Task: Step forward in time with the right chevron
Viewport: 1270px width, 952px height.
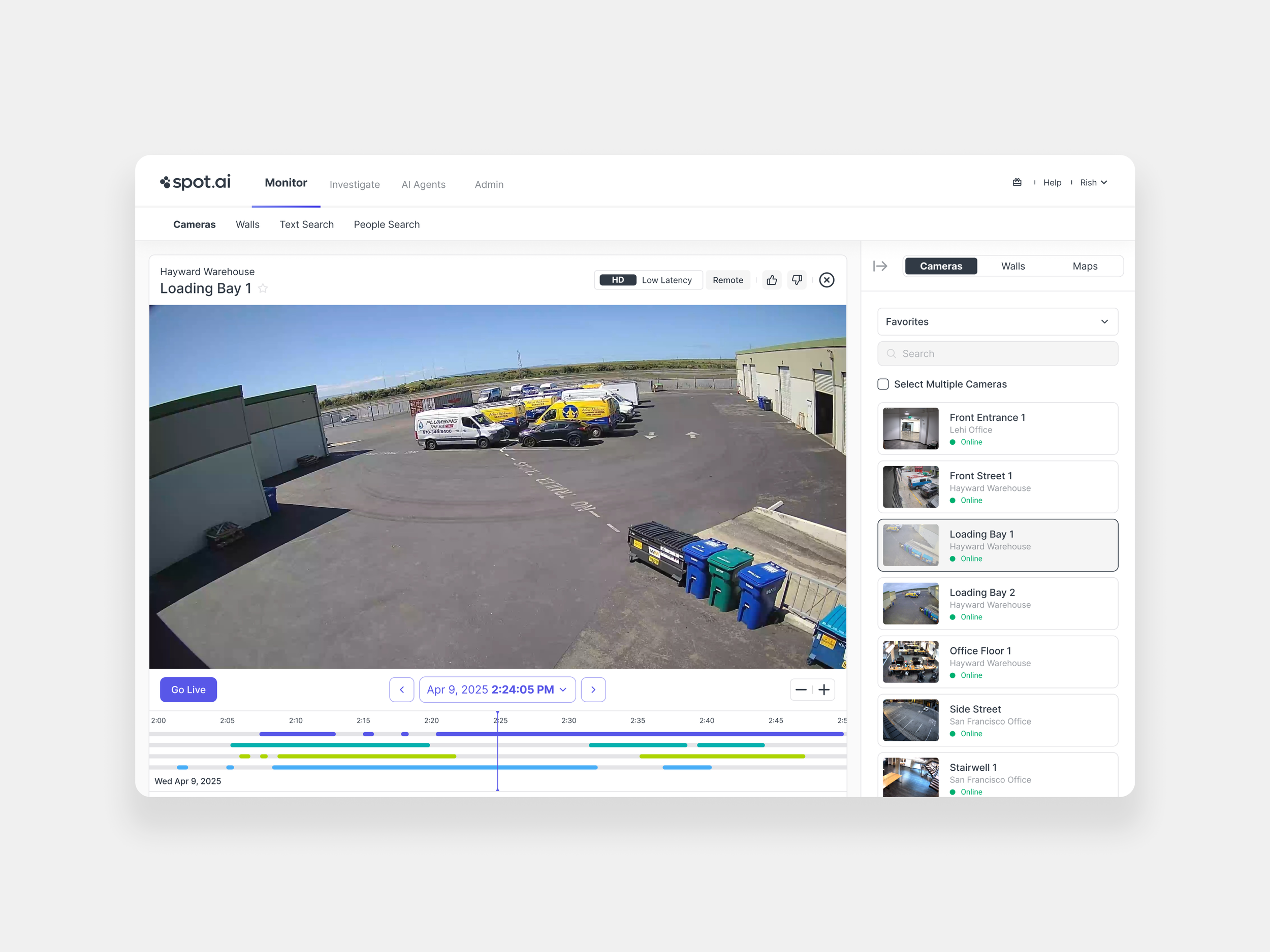Action: tap(593, 689)
